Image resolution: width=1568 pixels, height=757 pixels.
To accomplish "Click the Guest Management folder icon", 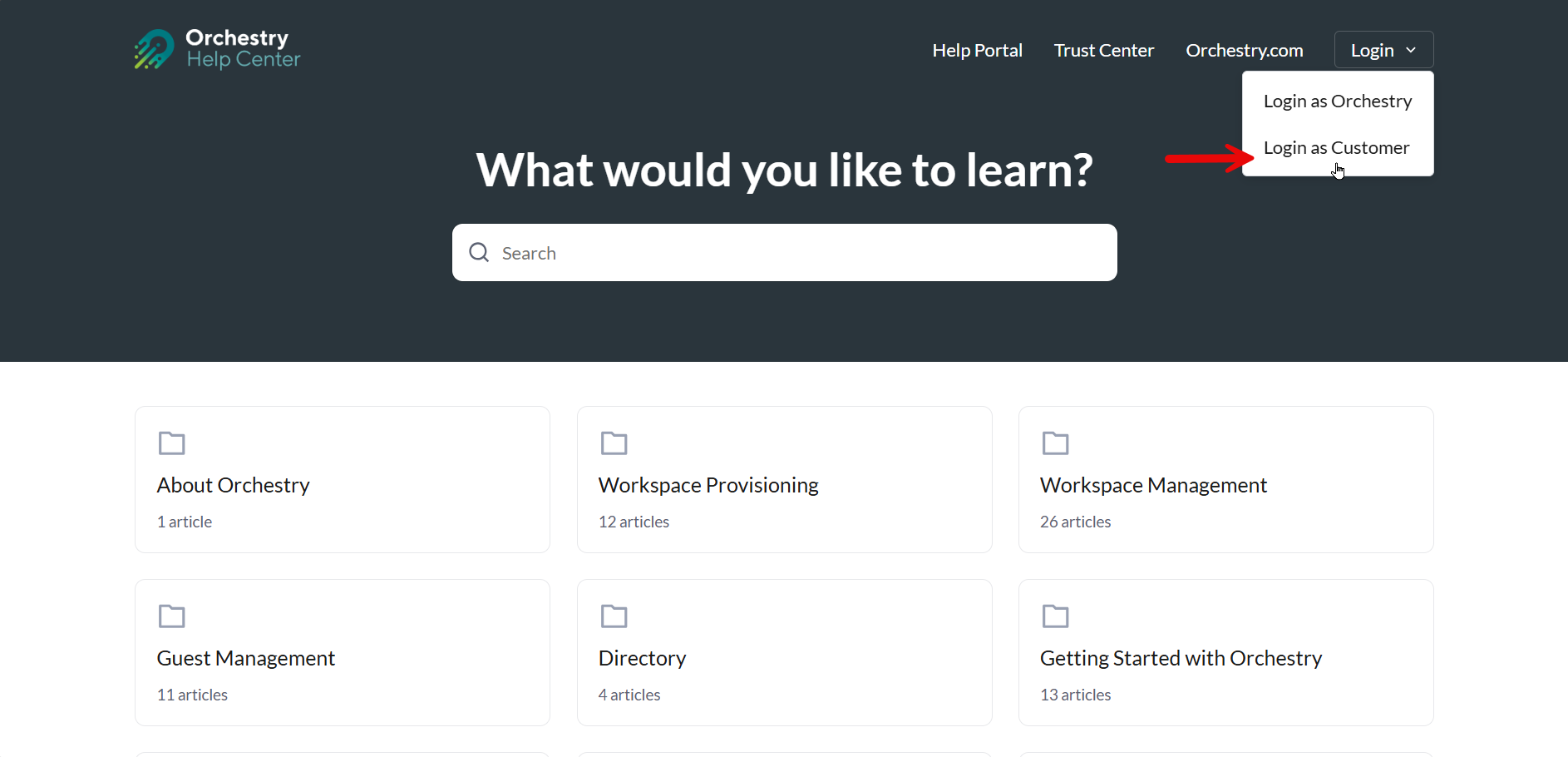I will click(x=172, y=616).
